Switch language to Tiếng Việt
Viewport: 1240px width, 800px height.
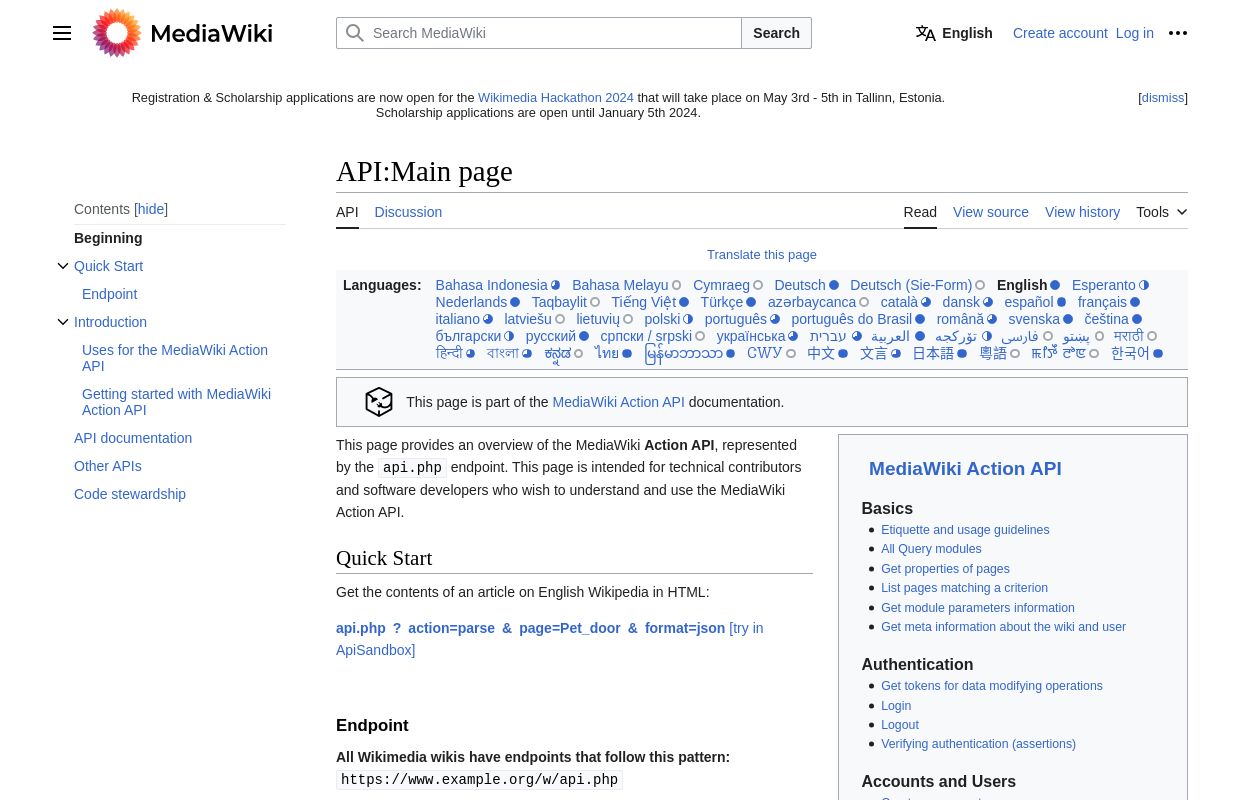(644, 302)
